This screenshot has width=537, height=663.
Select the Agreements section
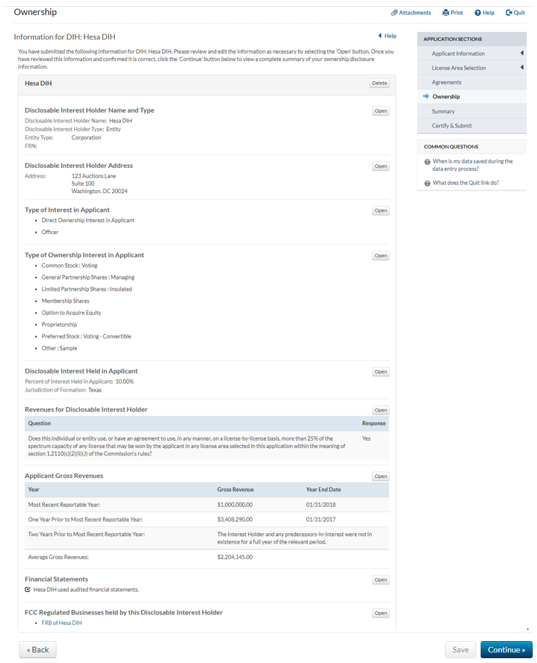point(447,82)
